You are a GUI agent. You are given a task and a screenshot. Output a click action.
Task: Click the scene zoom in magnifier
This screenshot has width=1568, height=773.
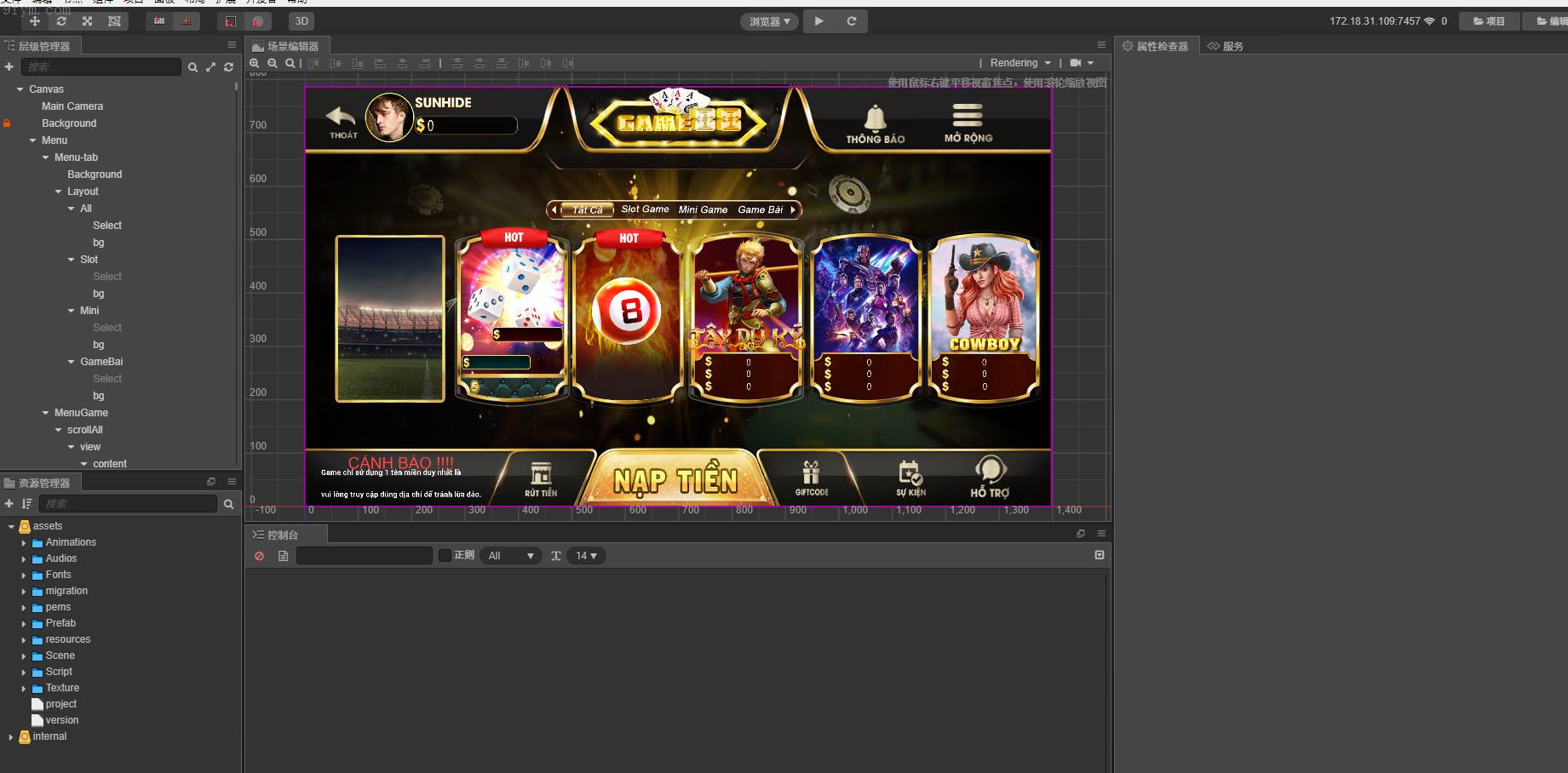255,63
